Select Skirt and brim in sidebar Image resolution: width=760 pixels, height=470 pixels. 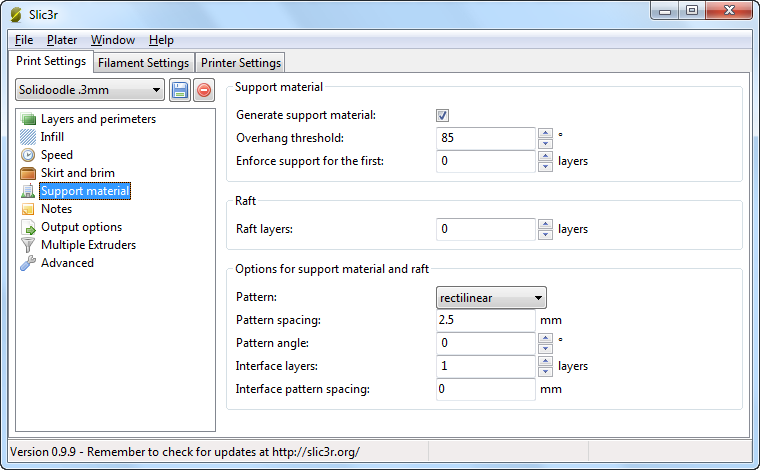(77, 173)
